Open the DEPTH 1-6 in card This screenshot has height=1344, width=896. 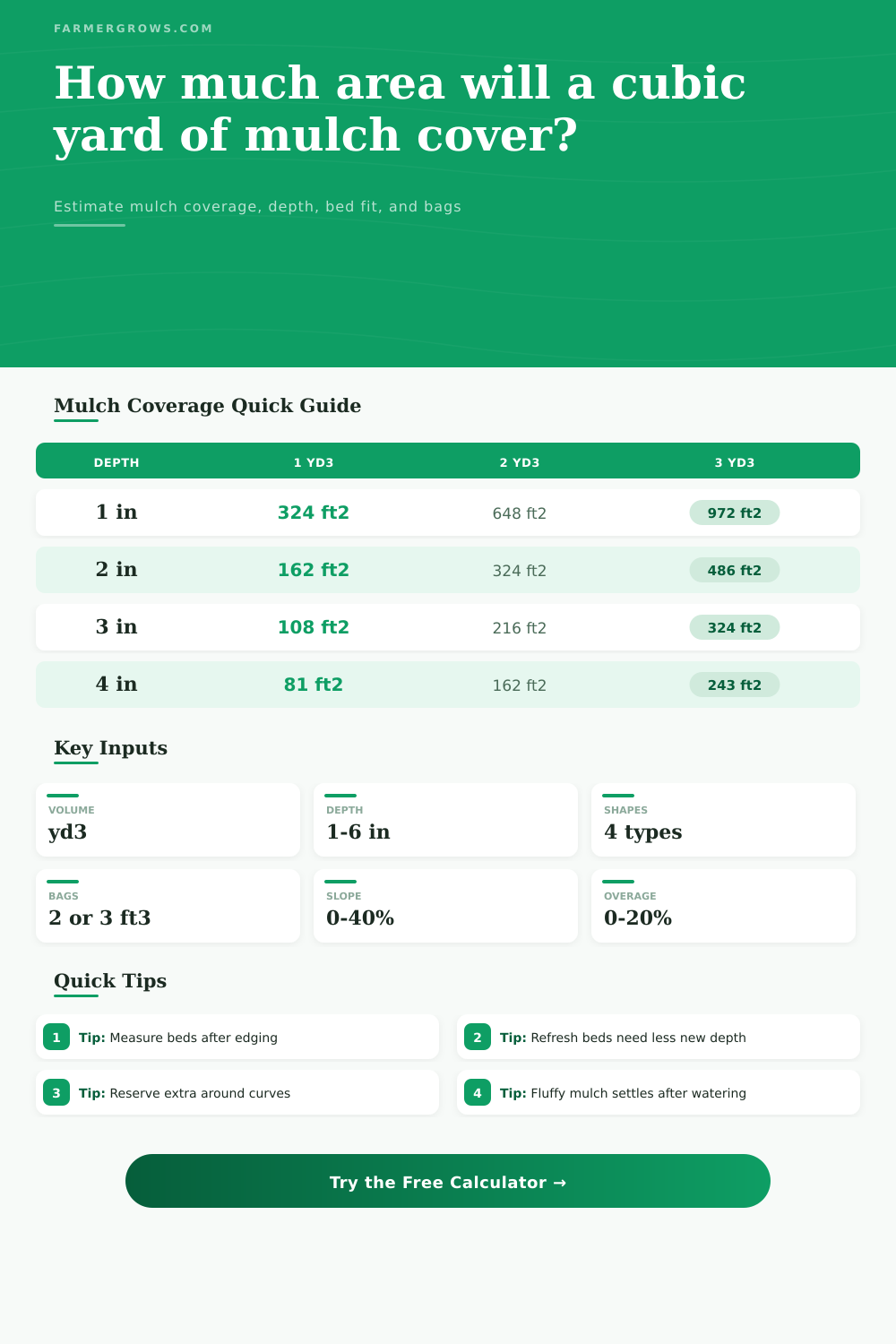tap(445, 820)
